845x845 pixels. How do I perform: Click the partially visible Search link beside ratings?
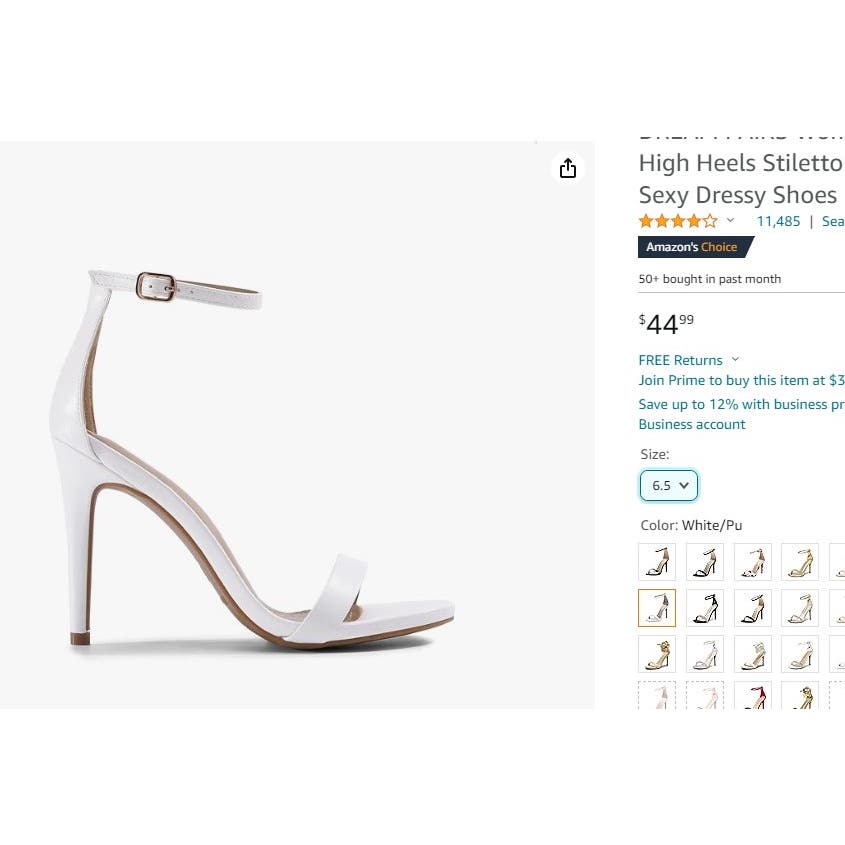(x=833, y=221)
